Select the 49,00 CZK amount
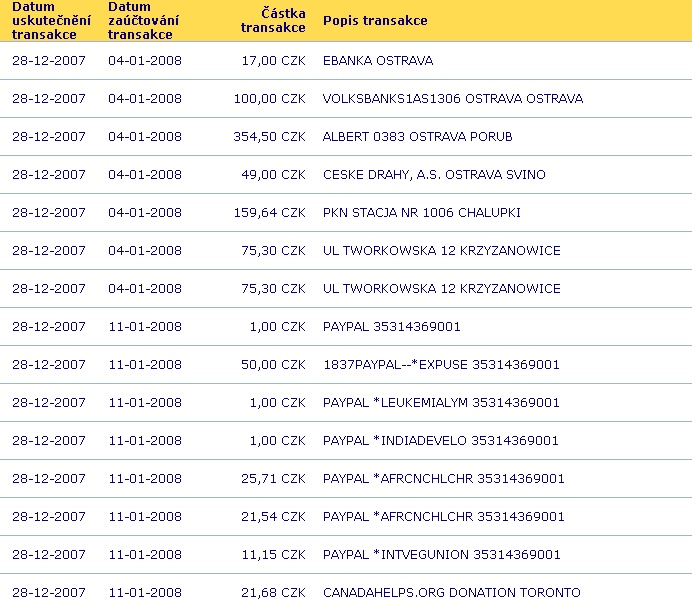Image resolution: width=692 pixels, height=608 pixels. (x=273, y=174)
